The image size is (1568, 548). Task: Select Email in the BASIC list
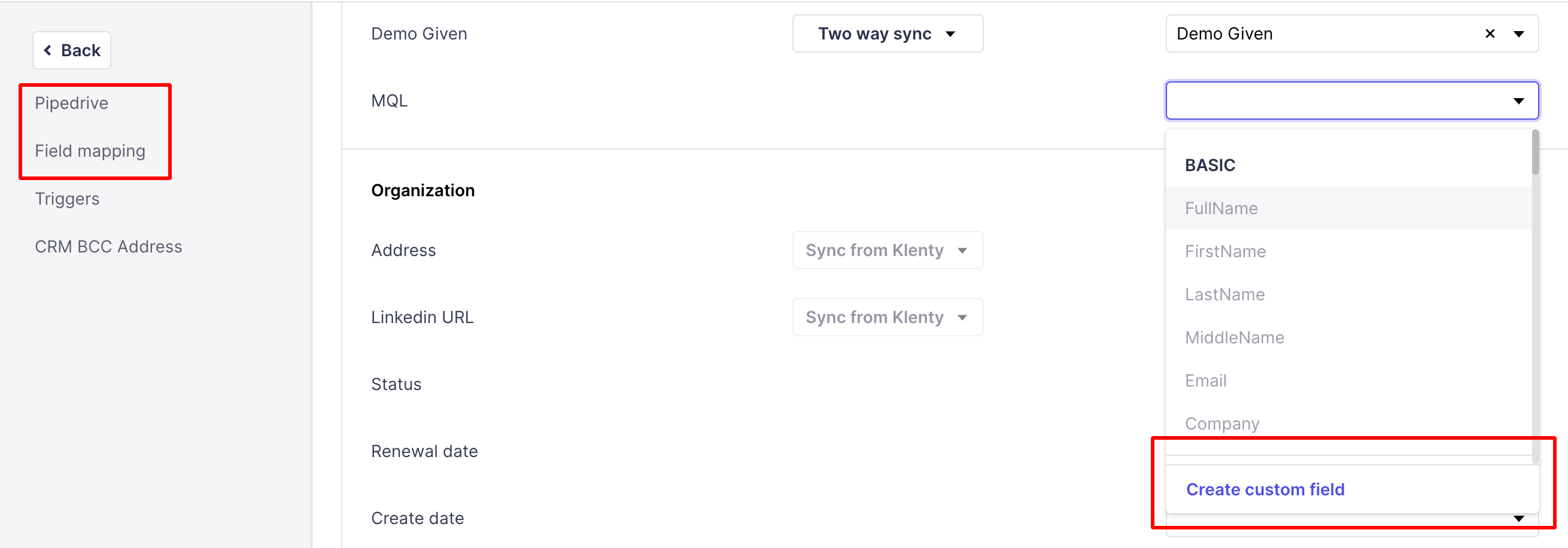click(x=1205, y=381)
